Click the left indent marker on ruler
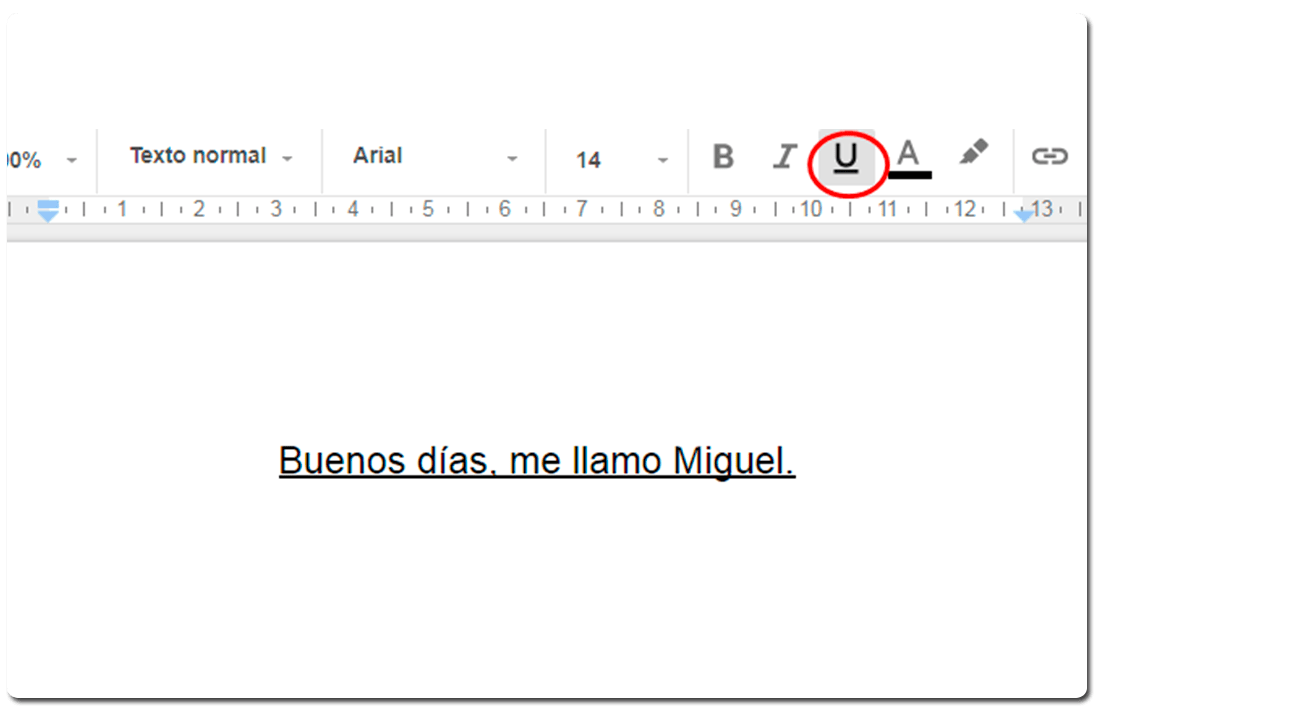 tap(48, 211)
